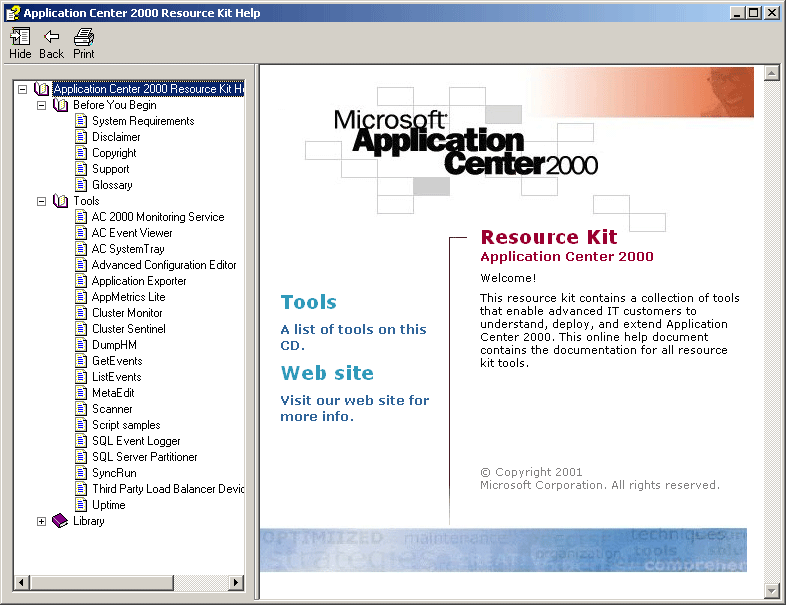The width and height of the screenshot is (786, 605).
Task: Follow the blue Tools heading link
Action: (308, 302)
